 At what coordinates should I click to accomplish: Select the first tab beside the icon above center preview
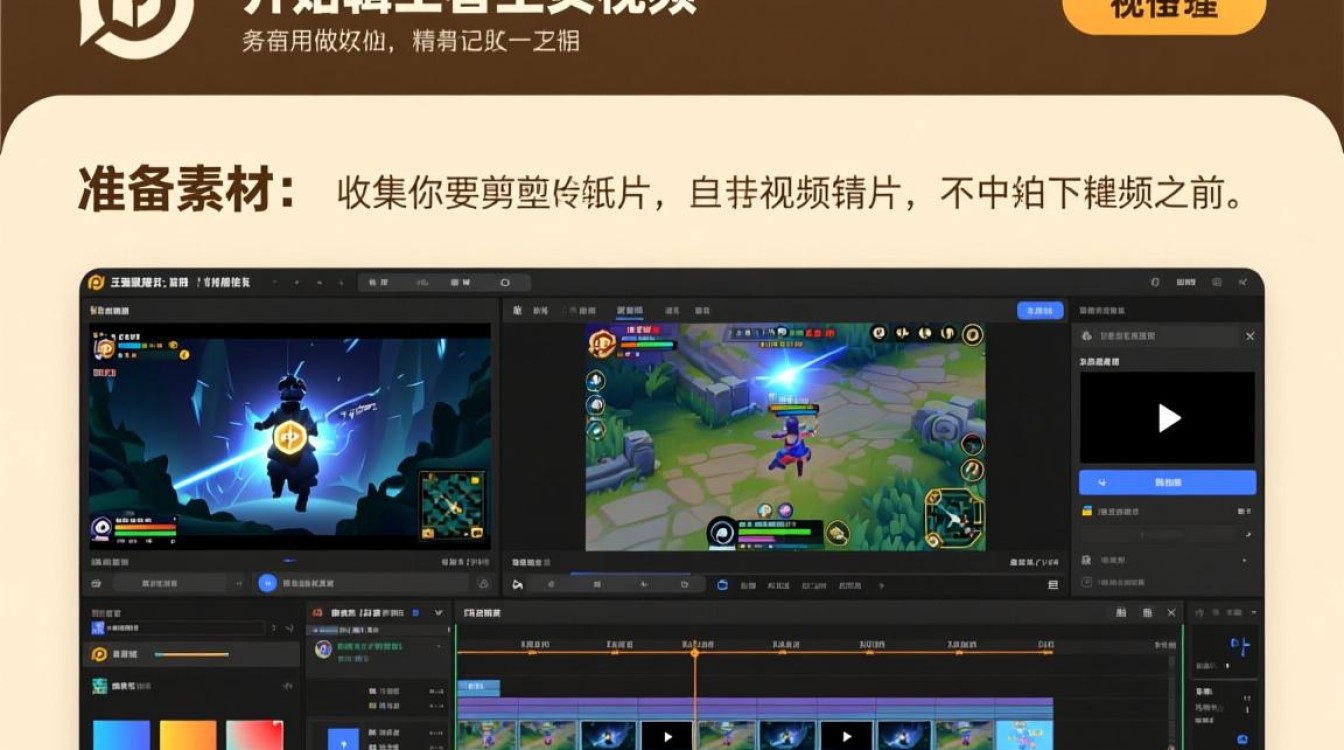[x=541, y=311]
